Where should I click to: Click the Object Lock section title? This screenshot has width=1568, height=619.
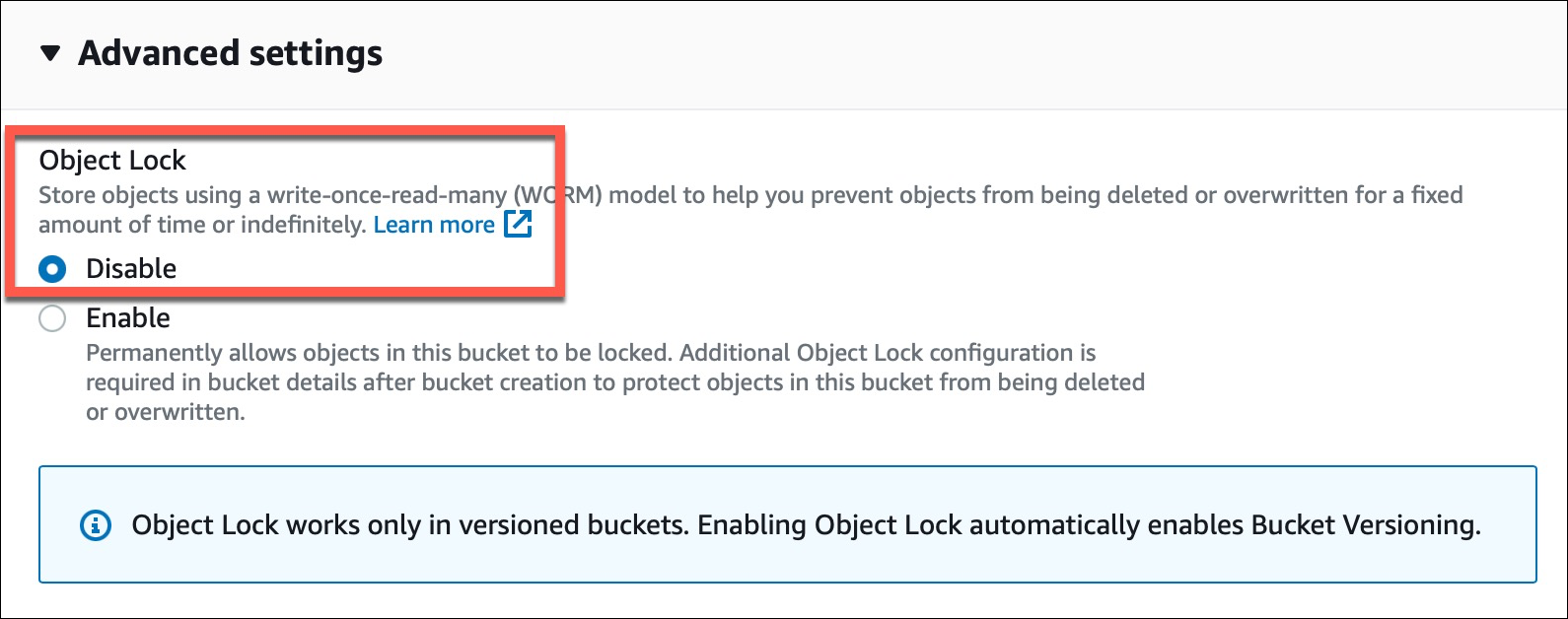pyautogui.click(x=112, y=160)
